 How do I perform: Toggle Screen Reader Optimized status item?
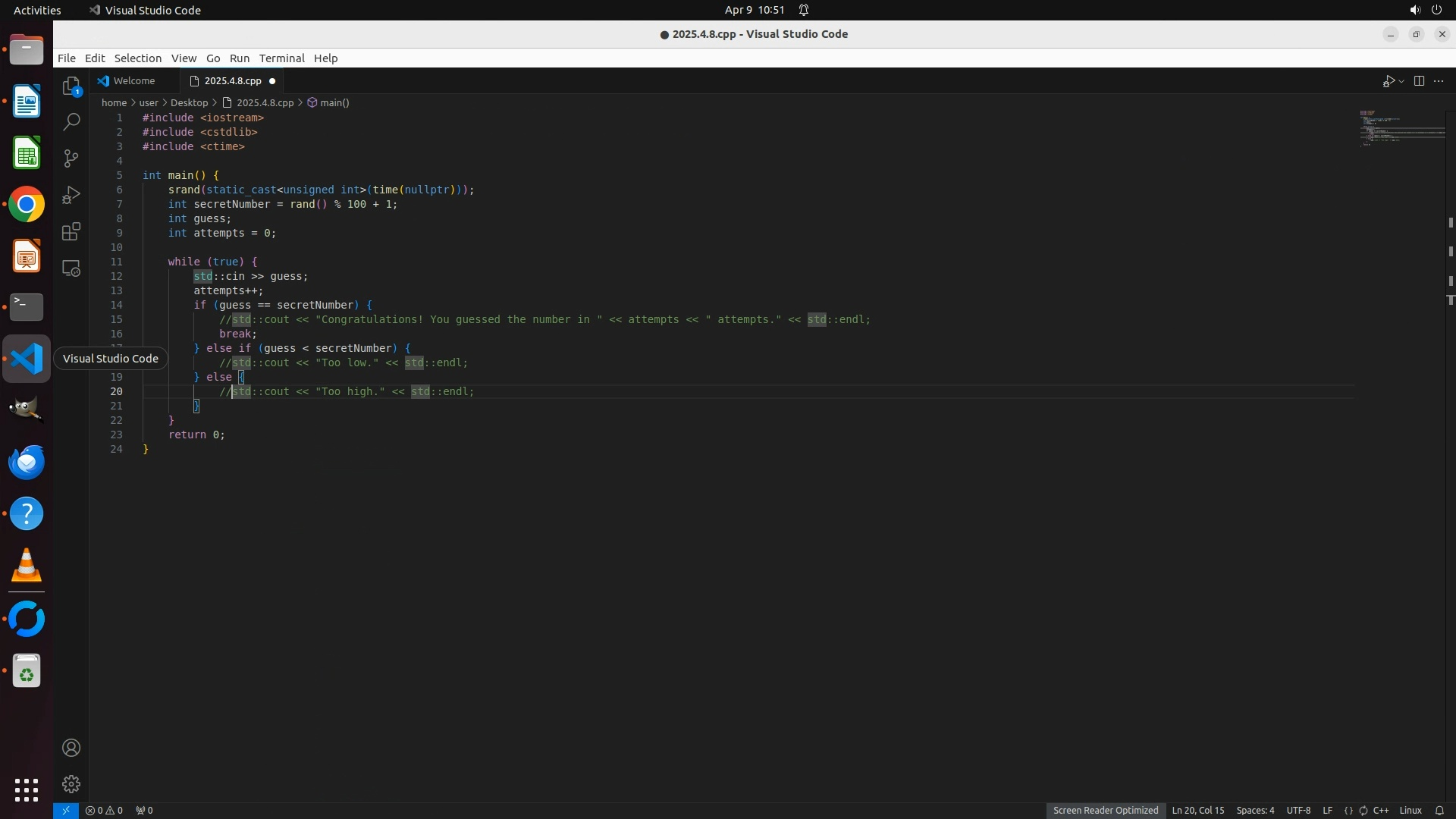(x=1105, y=810)
